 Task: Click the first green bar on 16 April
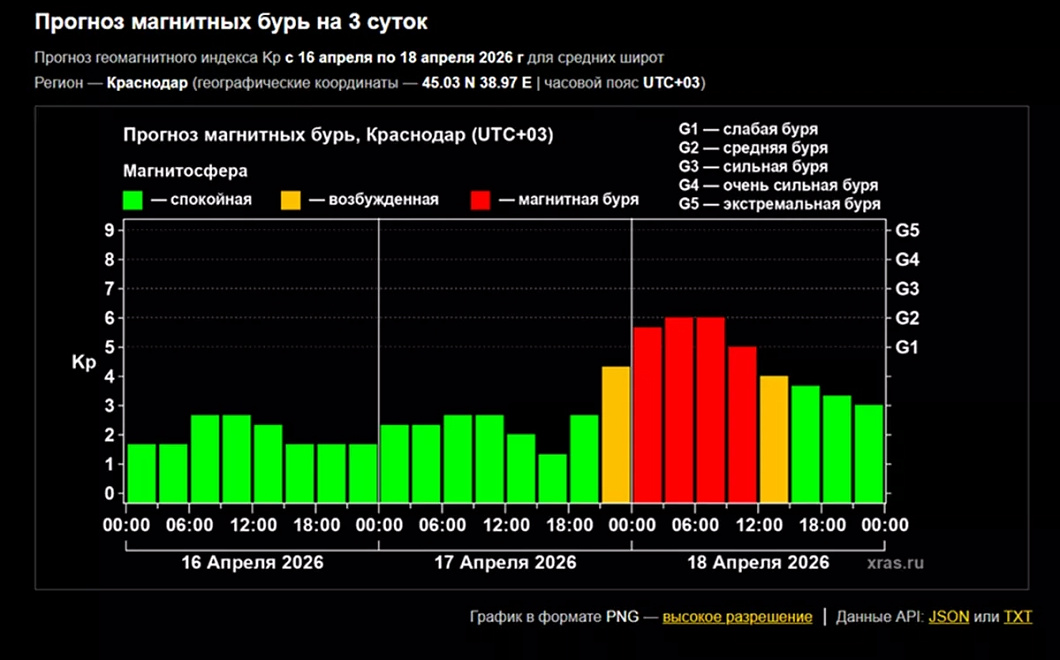(142, 473)
